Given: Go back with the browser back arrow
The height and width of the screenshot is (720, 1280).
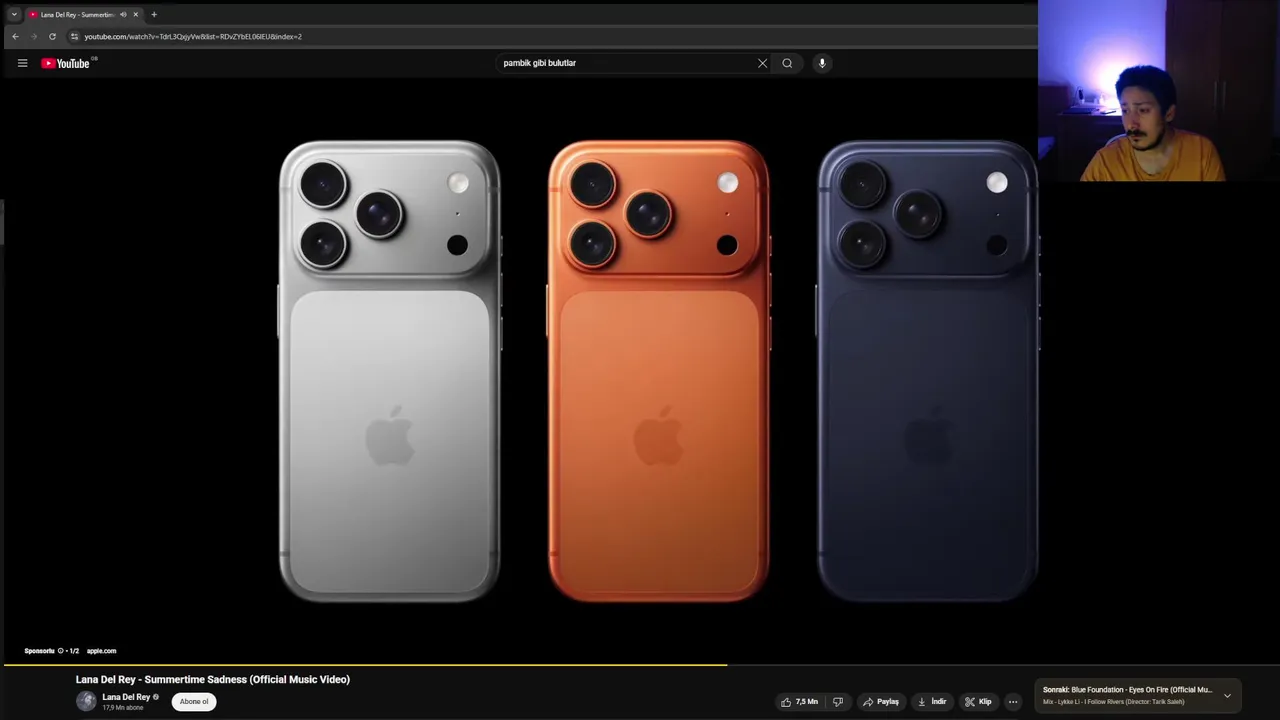Looking at the screenshot, I should [15, 36].
